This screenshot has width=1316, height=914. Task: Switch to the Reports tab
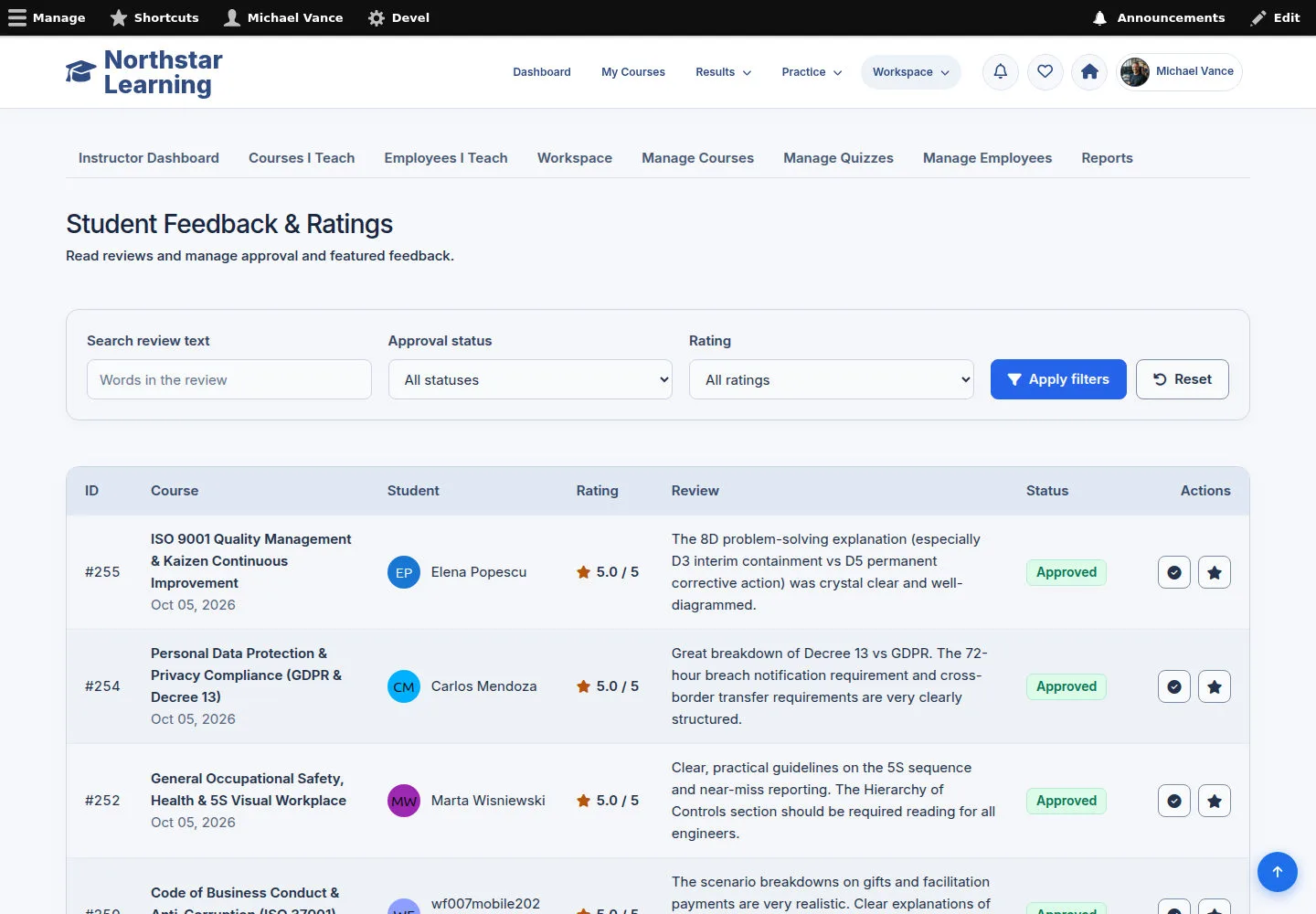(1107, 158)
